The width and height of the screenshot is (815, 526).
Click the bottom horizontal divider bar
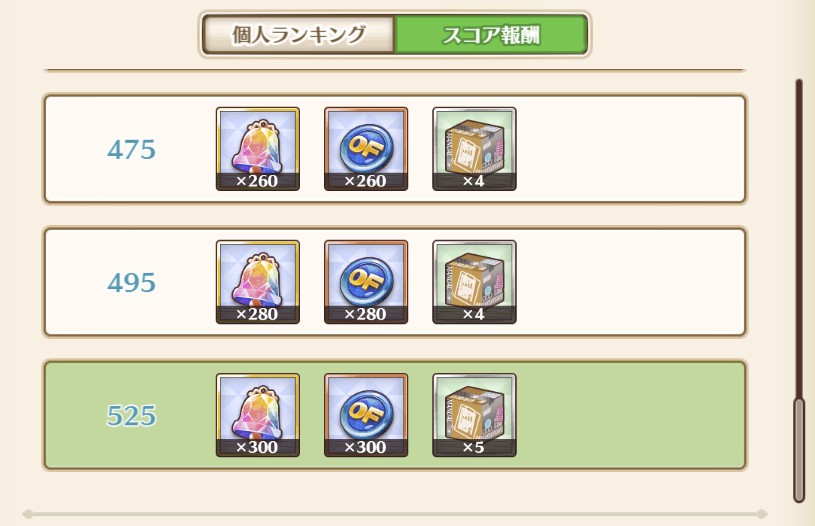(395, 514)
